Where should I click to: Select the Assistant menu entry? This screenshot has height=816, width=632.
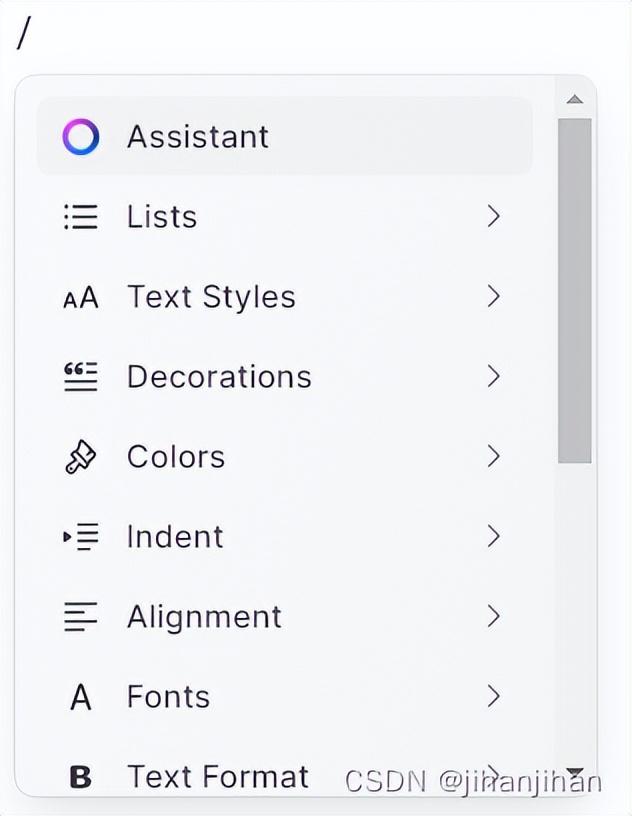point(197,137)
